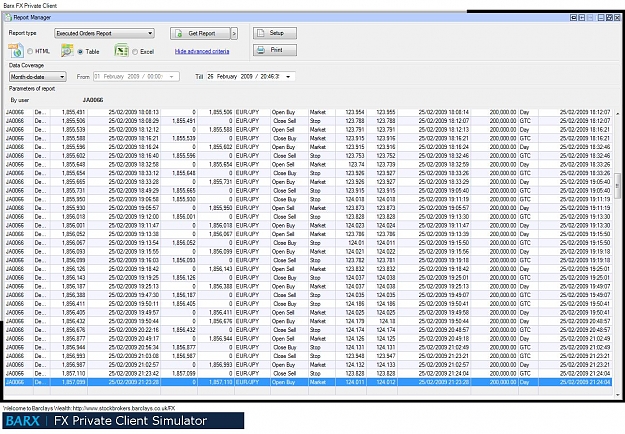Click cell 25/02/2009 19:06:58
The height and width of the screenshot is (434, 625).
[x=134, y=199]
